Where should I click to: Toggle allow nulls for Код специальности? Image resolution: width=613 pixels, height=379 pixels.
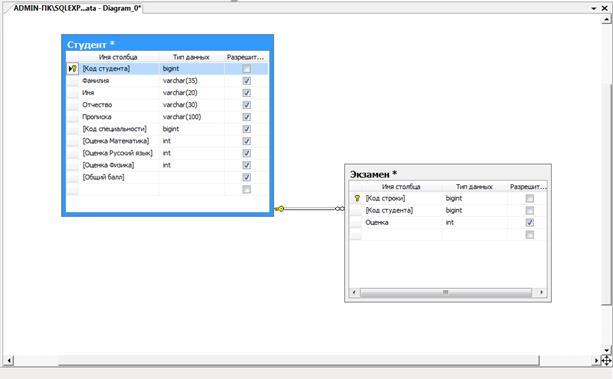tap(246, 129)
